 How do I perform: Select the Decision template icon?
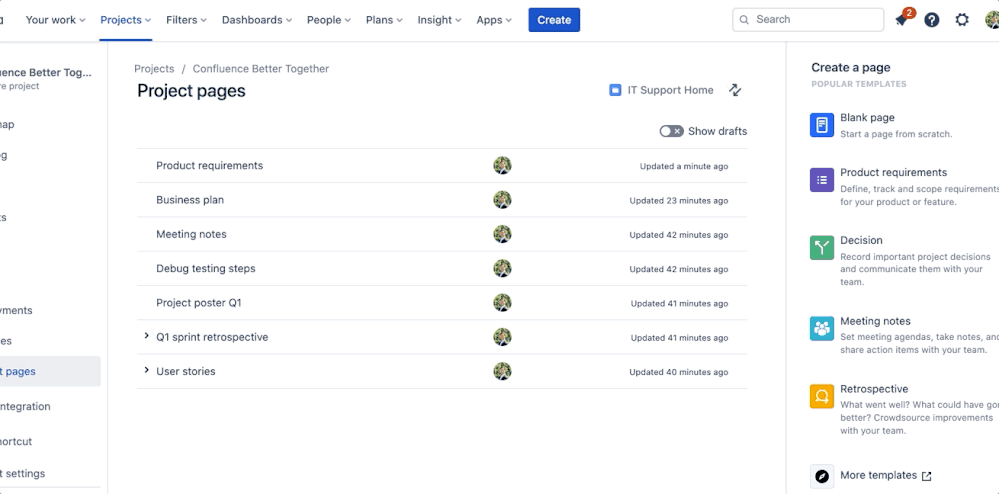click(822, 247)
